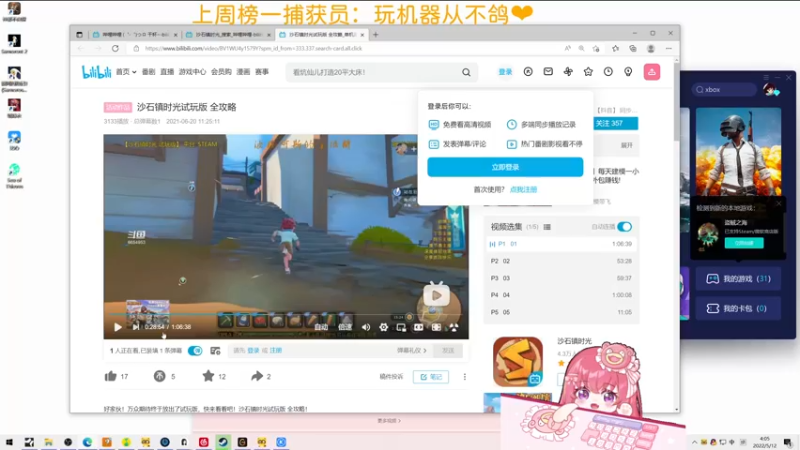Open the favorites star icon in header
This screenshot has width=800, height=450.
[588, 72]
